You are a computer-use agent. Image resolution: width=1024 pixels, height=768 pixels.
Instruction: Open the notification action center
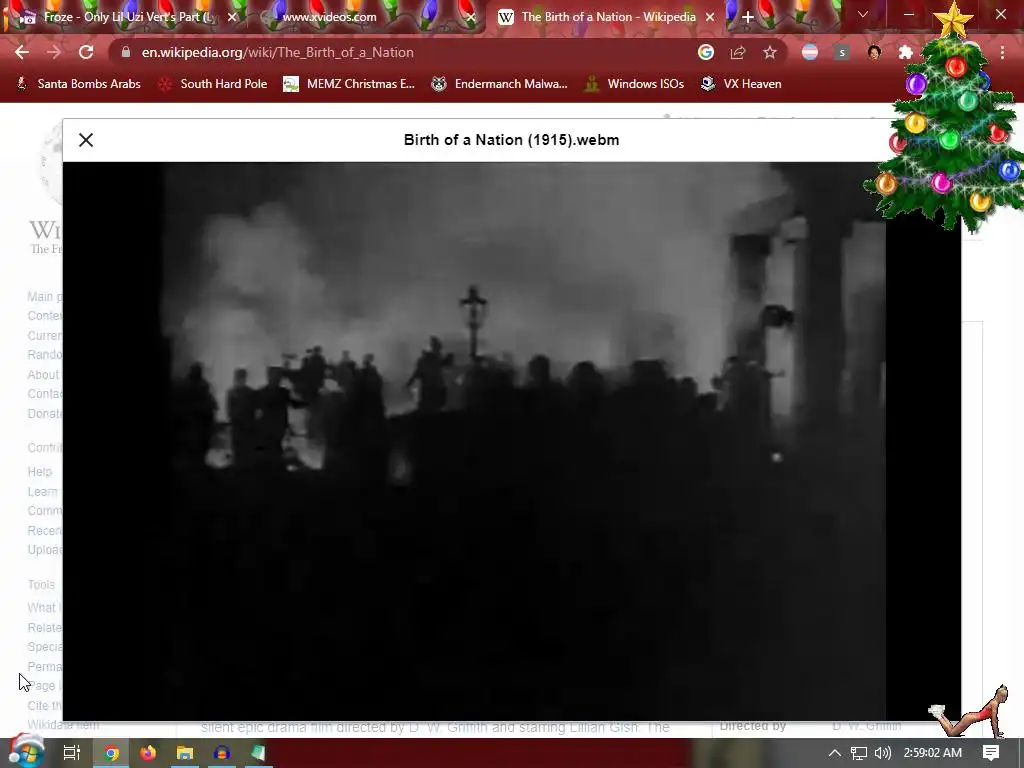(991, 753)
